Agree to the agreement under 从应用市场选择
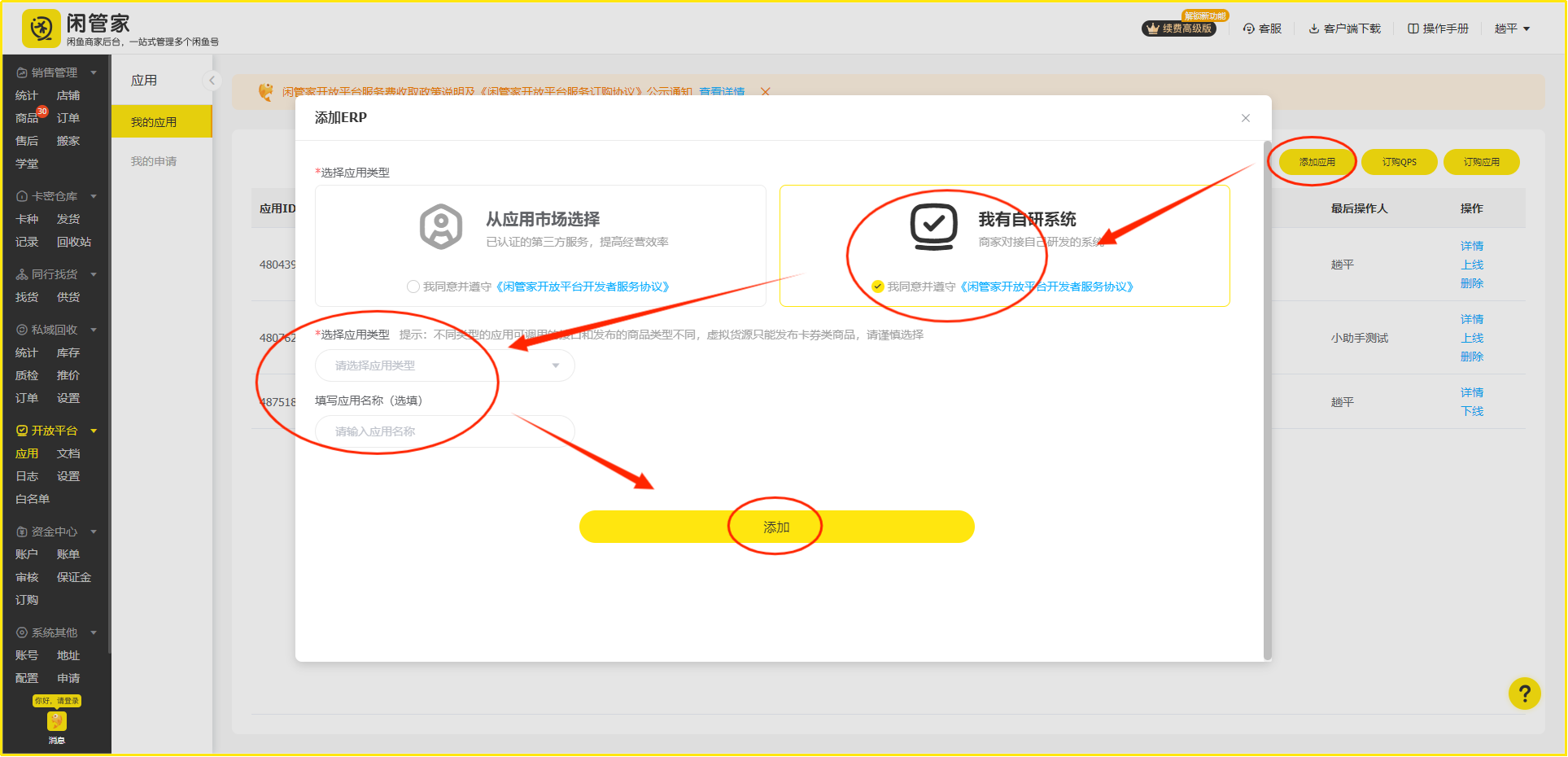 [x=413, y=287]
